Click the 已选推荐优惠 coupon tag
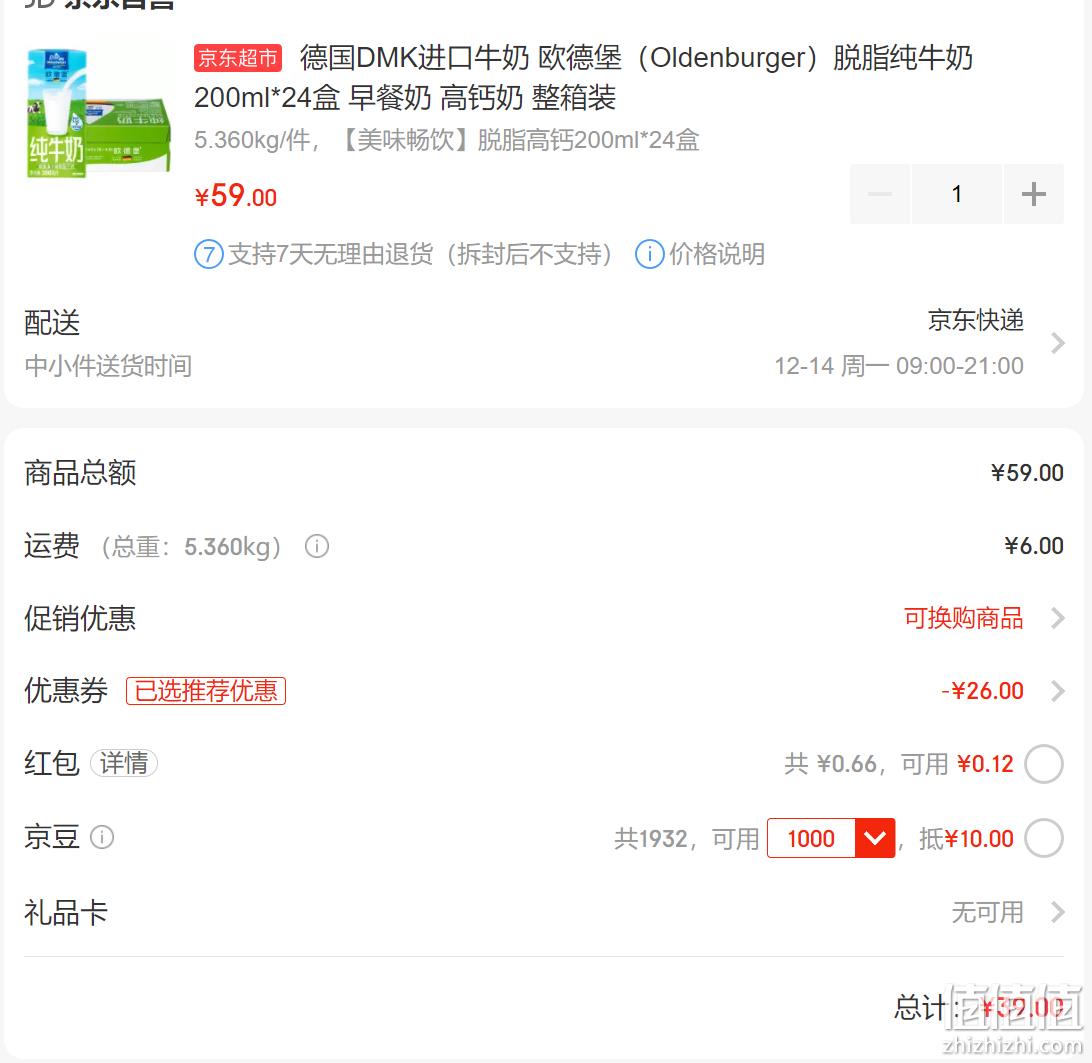The height and width of the screenshot is (1063, 1092). (205, 691)
